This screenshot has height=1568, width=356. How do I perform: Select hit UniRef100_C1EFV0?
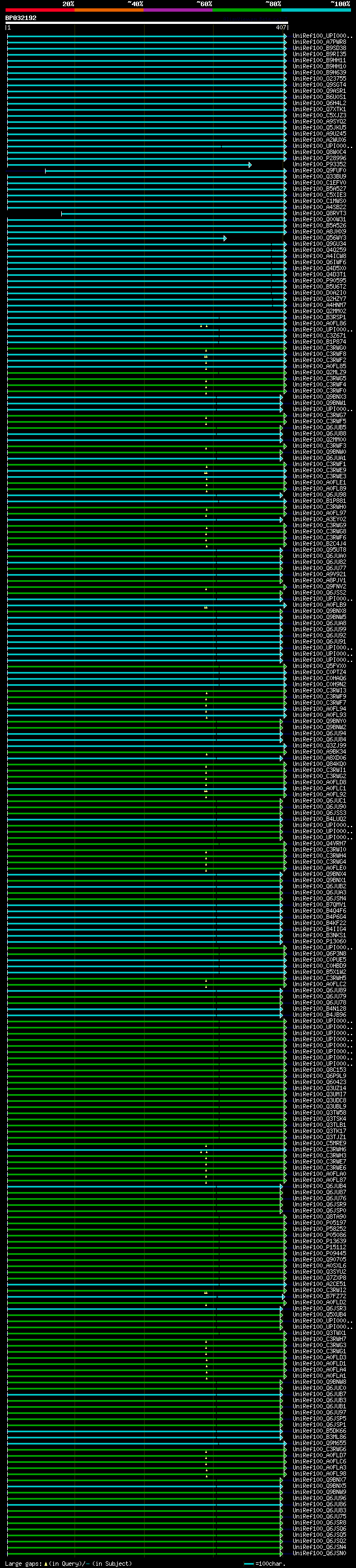pyautogui.click(x=319, y=182)
